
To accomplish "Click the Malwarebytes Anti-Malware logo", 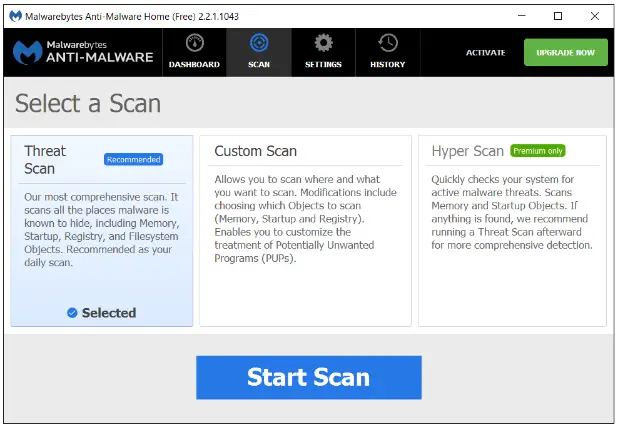I will (x=83, y=52).
